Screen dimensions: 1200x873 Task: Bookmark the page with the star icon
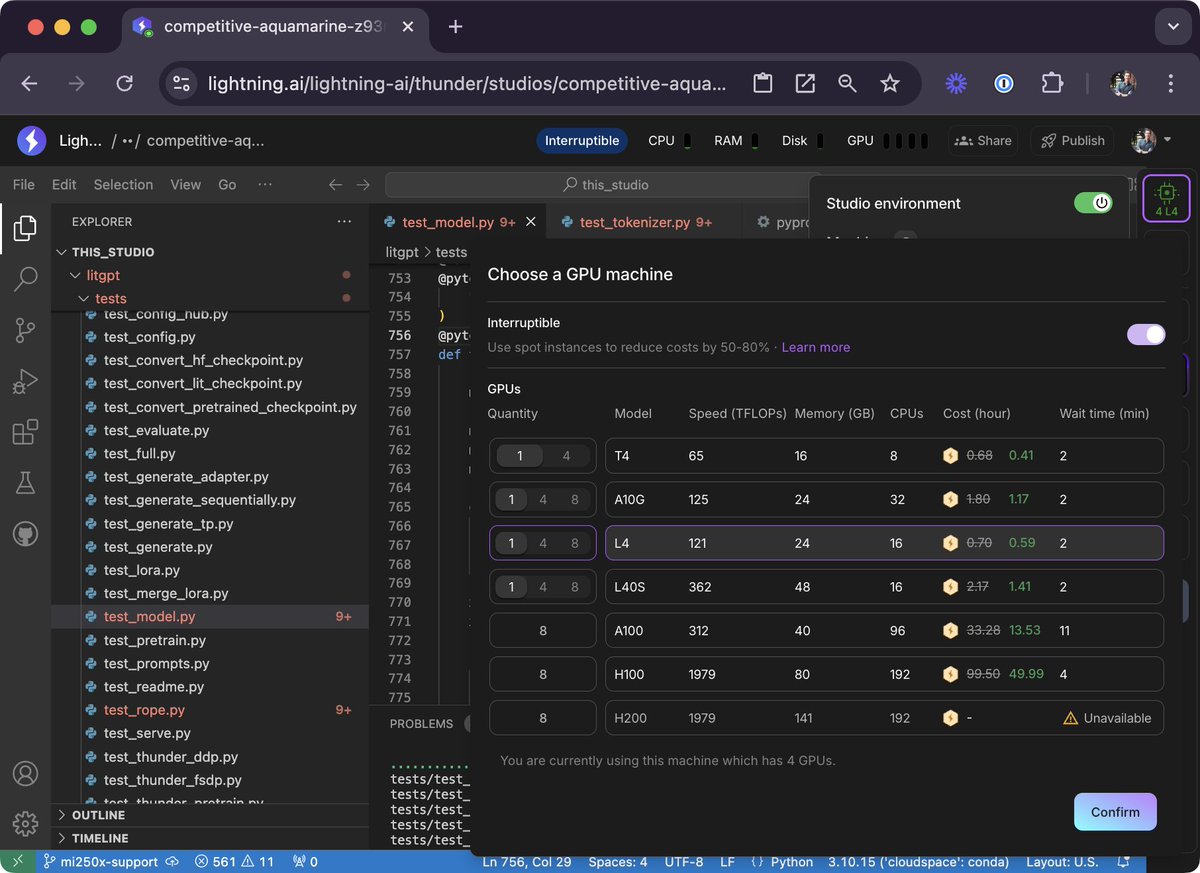click(x=890, y=84)
